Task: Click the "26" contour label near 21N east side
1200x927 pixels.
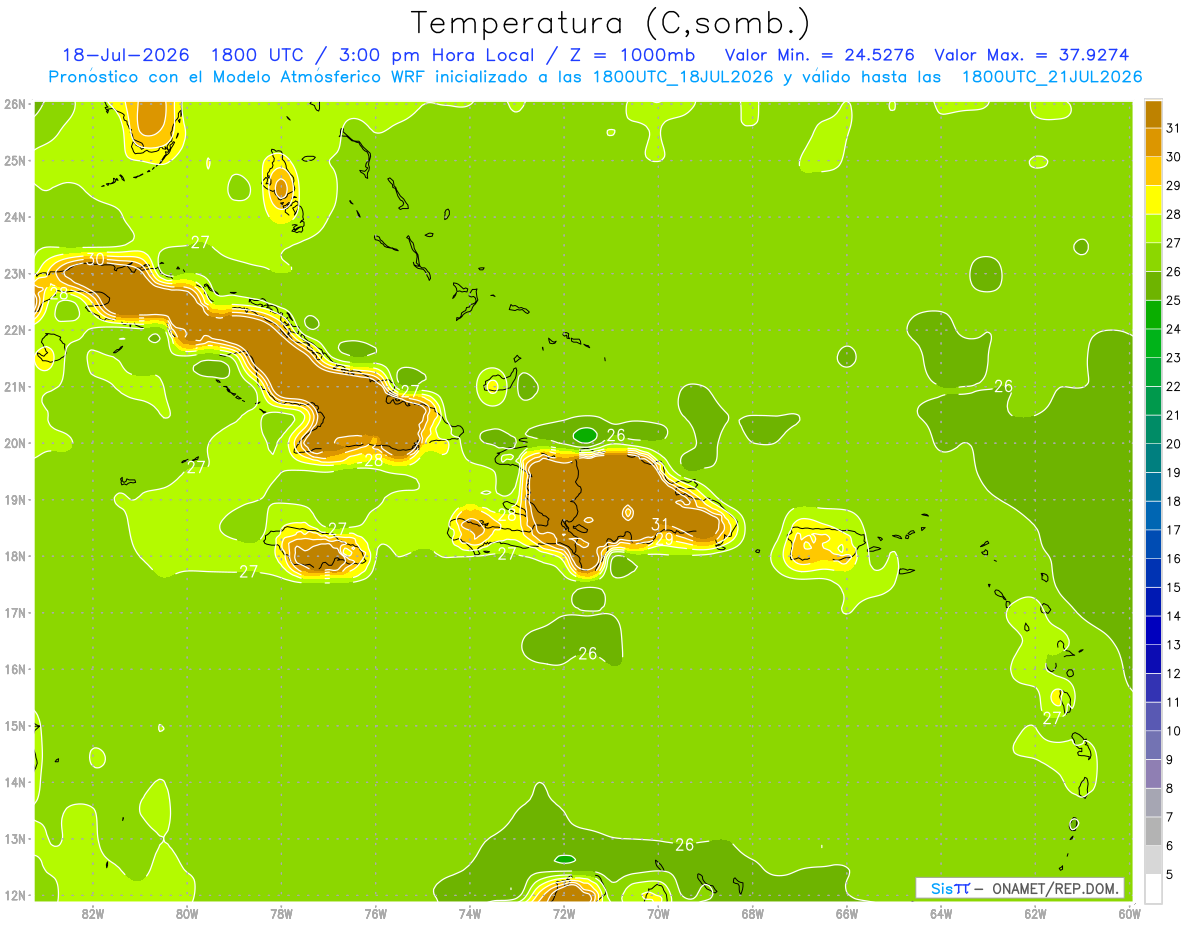Action: (x=1004, y=386)
